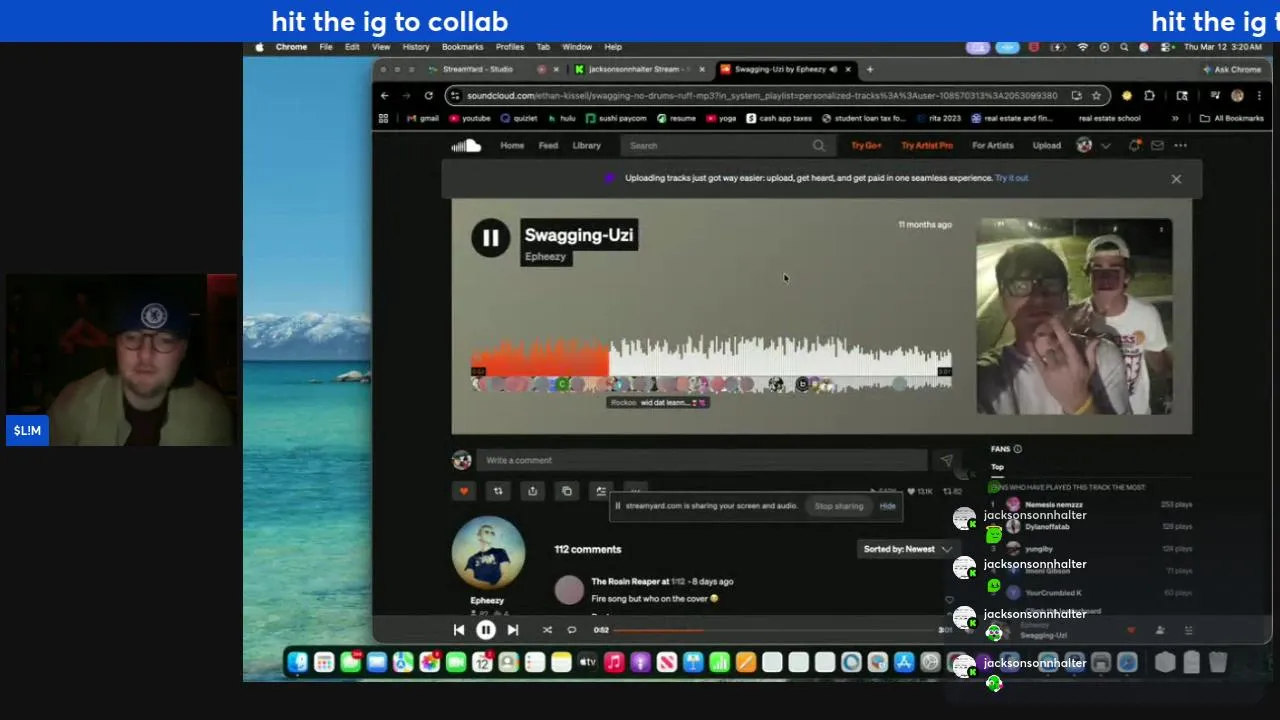This screenshot has height=720, width=1280.
Task: Open the Upload page
Action: pos(1047,146)
